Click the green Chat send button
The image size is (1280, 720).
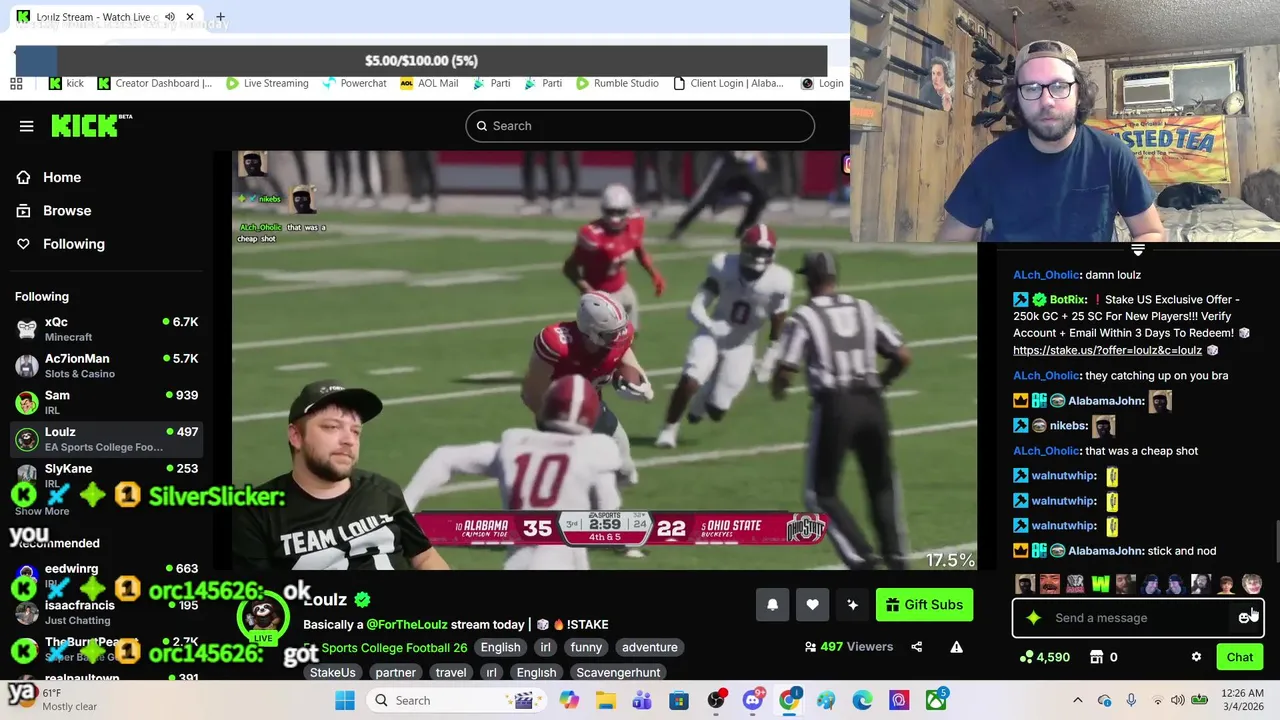(x=1240, y=657)
